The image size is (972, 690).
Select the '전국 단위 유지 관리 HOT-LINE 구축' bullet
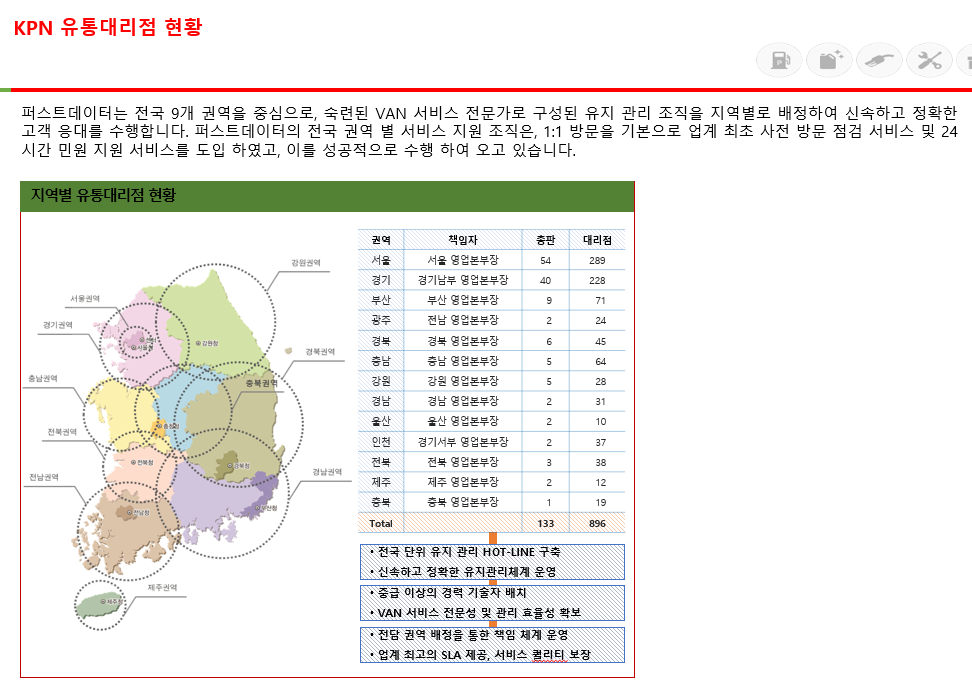point(464,552)
